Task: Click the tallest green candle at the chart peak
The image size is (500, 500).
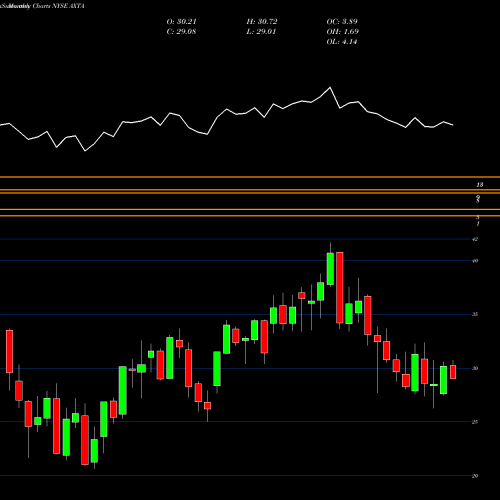Action: [330, 269]
